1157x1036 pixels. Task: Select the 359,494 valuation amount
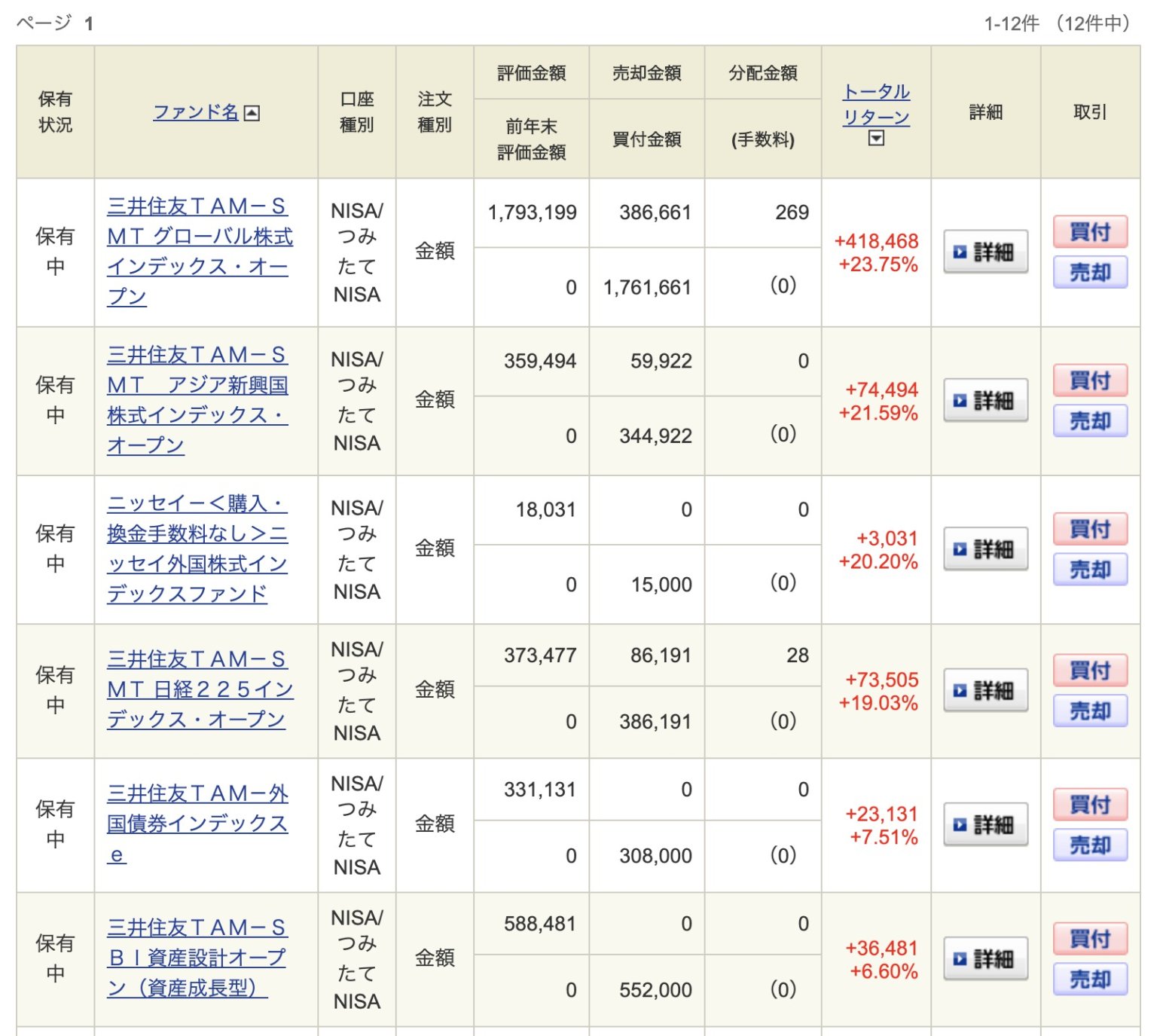coord(540,361)
